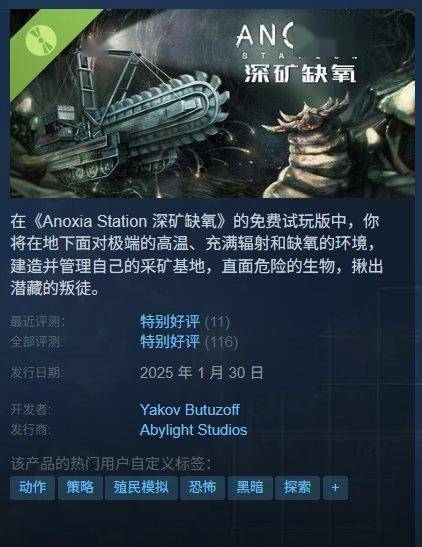Open the 探索 tag

[297, 488]
